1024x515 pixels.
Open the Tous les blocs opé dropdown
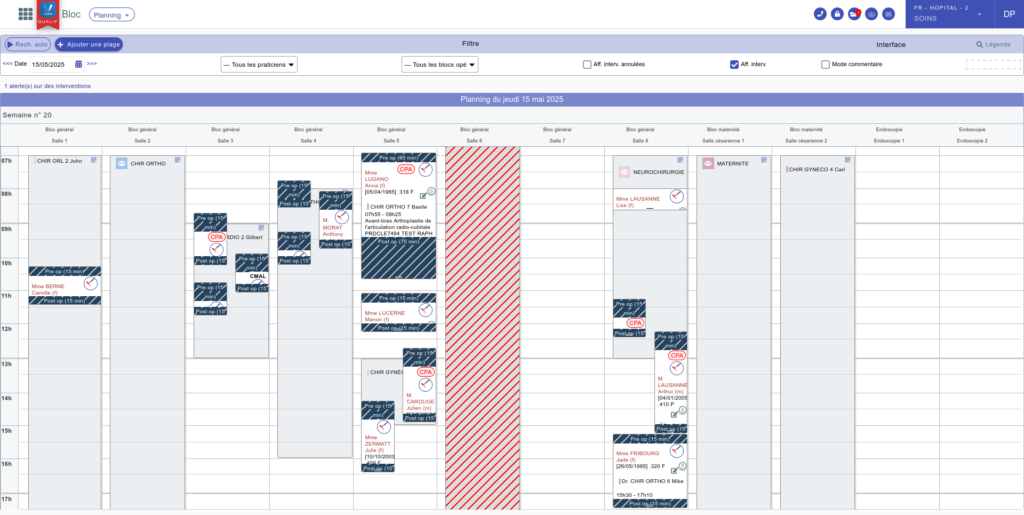point(440,64)
